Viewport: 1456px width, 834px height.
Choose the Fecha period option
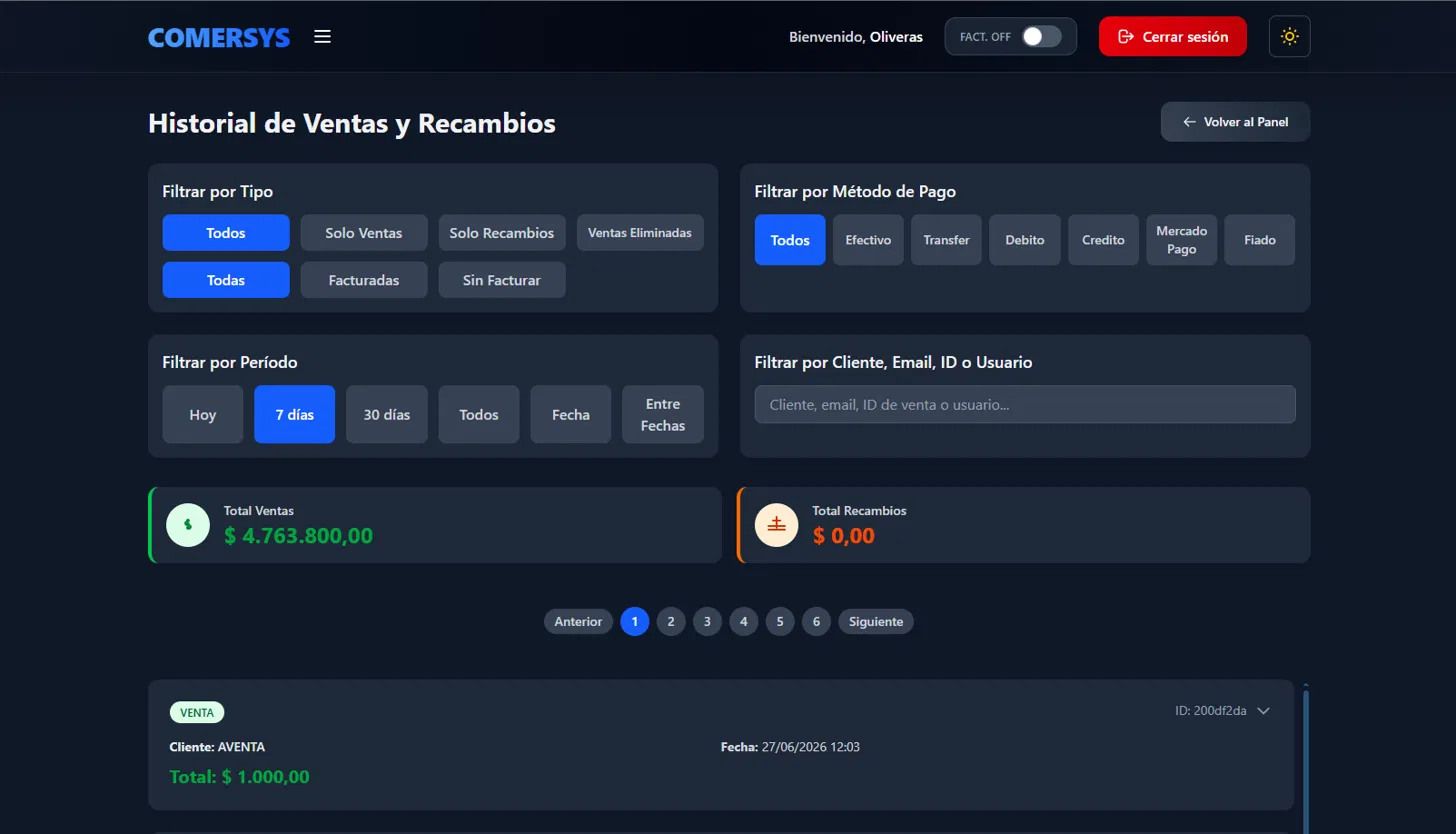[571, 414]
